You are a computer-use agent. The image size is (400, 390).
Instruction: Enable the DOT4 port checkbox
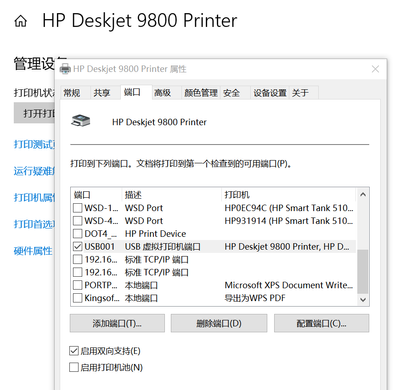tap(78, 234)
